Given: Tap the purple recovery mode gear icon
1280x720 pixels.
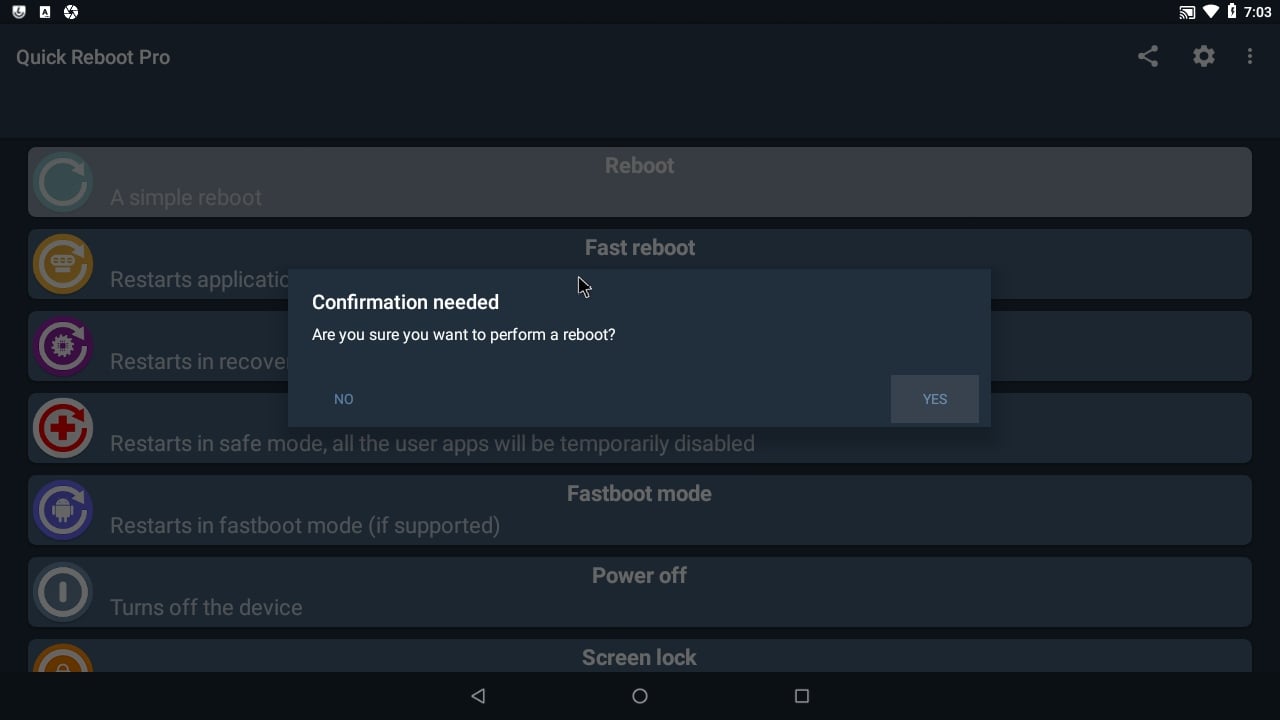Looking at the screenshot, I should 62,346.
